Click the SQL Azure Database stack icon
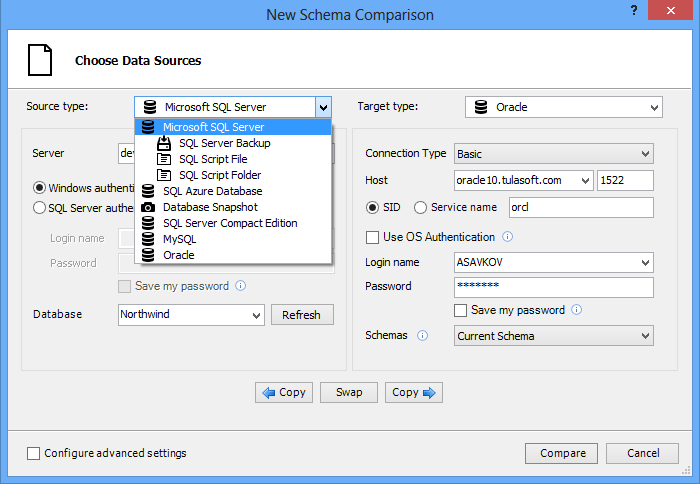Image resolution: width=700 pixels, height=484 pixels. pos(148,191)
